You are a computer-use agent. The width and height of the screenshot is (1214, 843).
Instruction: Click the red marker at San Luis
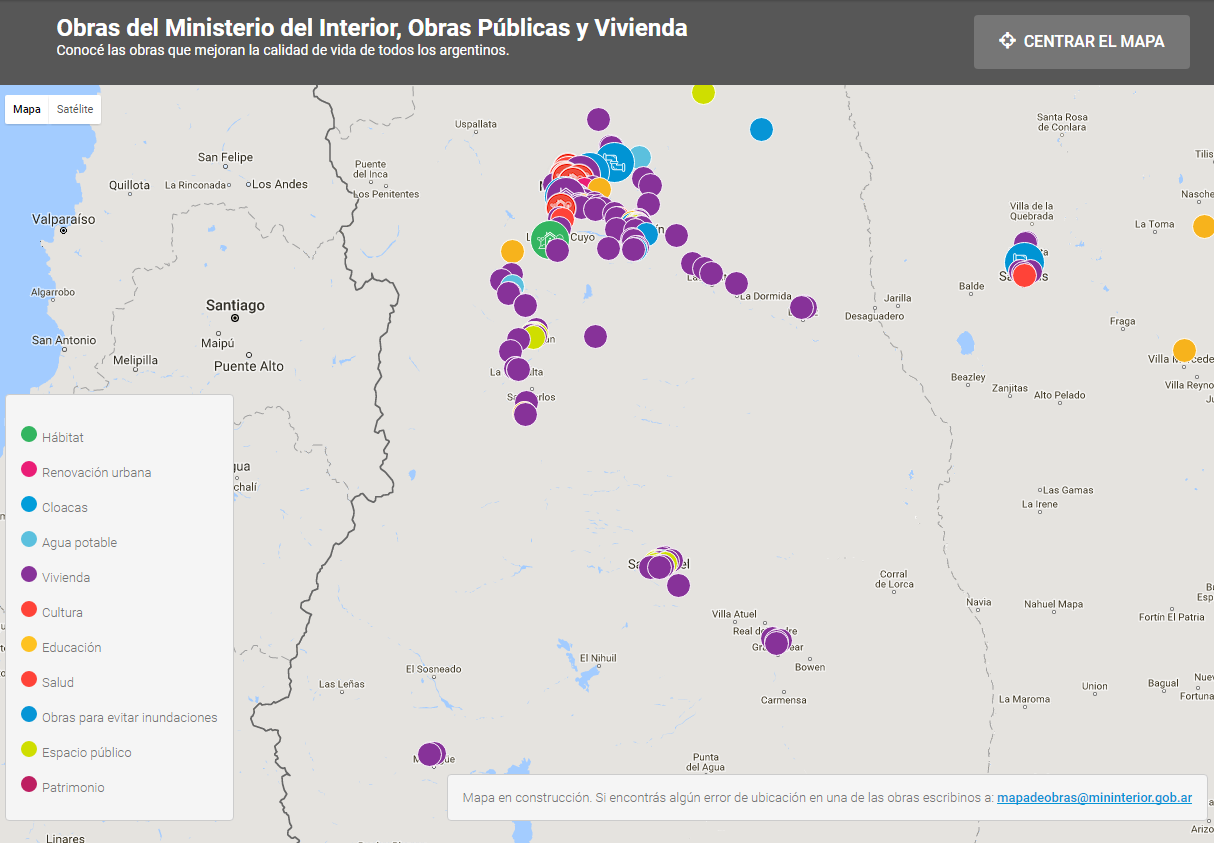[1024, 275]
